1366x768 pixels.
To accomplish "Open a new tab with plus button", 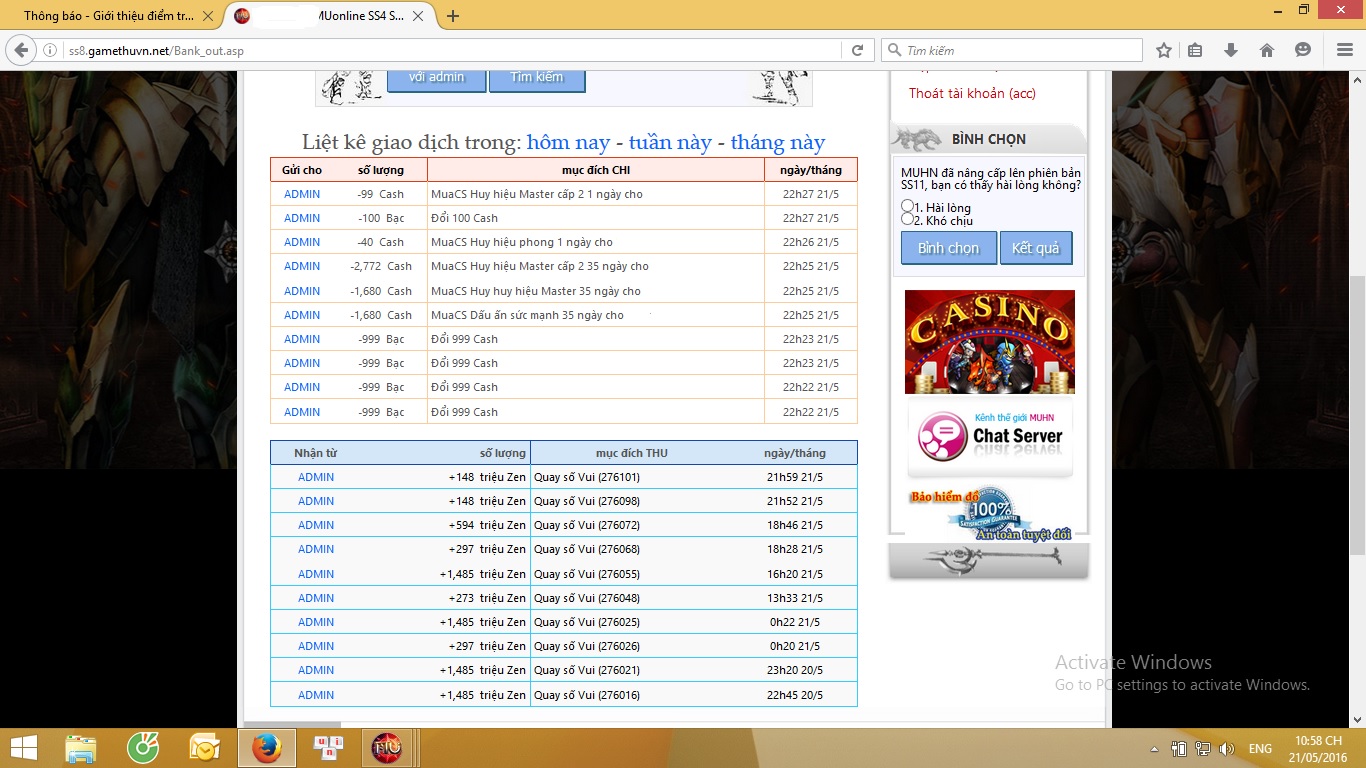I will 453,16.
